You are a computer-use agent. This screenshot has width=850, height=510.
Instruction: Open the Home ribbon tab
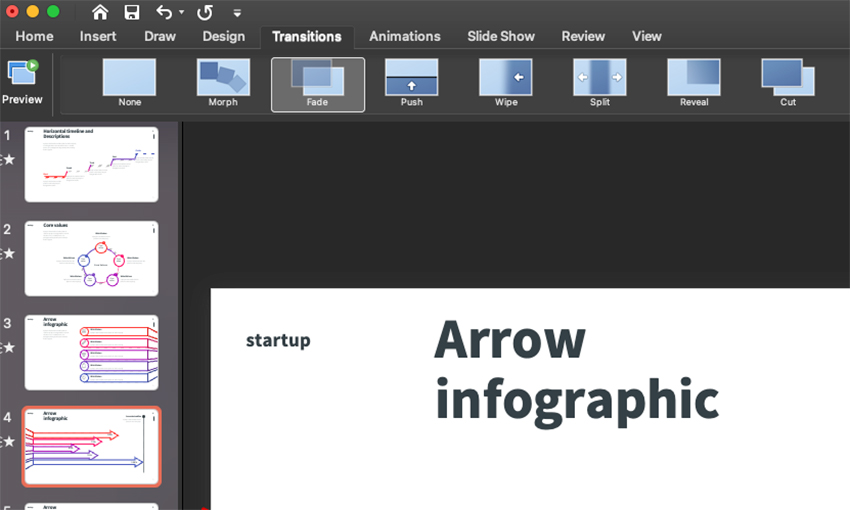pos(34,36)
